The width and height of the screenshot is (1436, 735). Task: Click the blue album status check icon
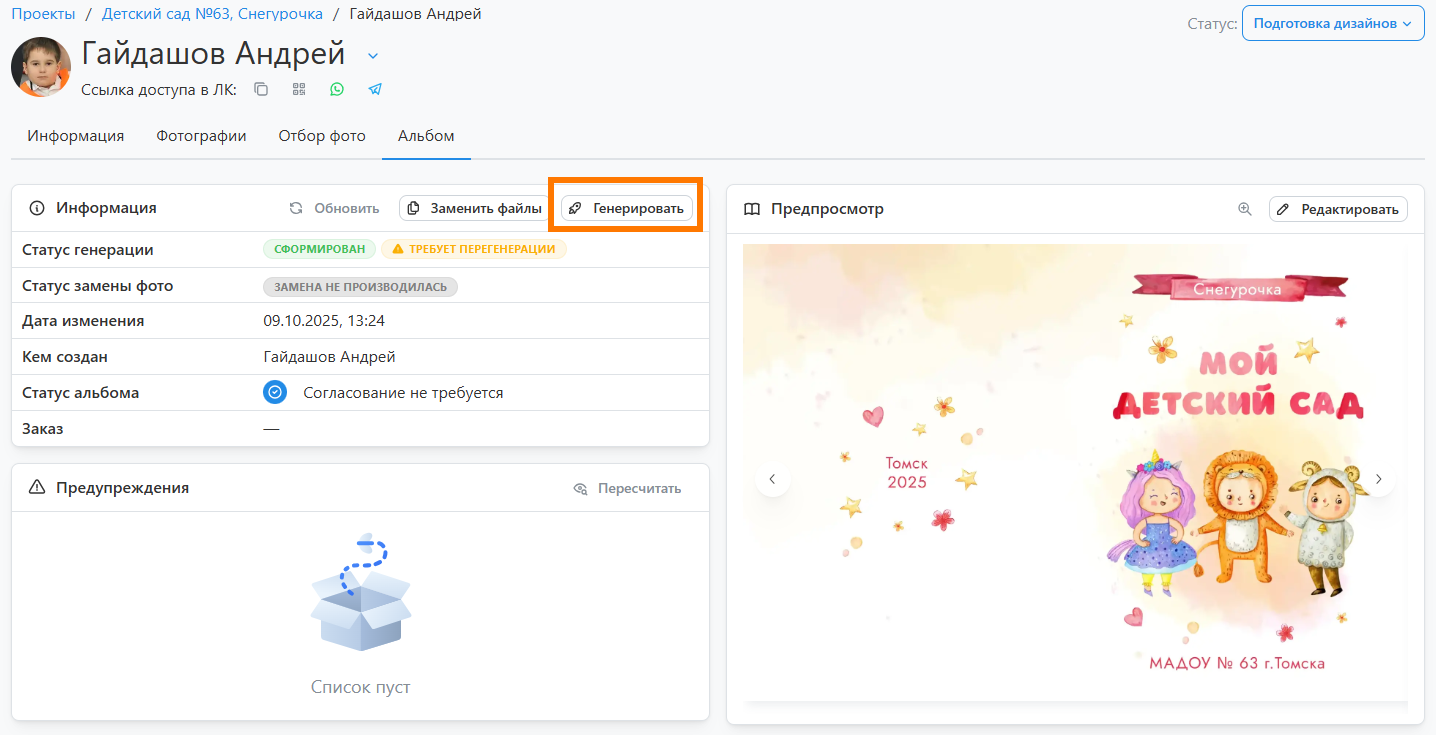coord(275,393)
